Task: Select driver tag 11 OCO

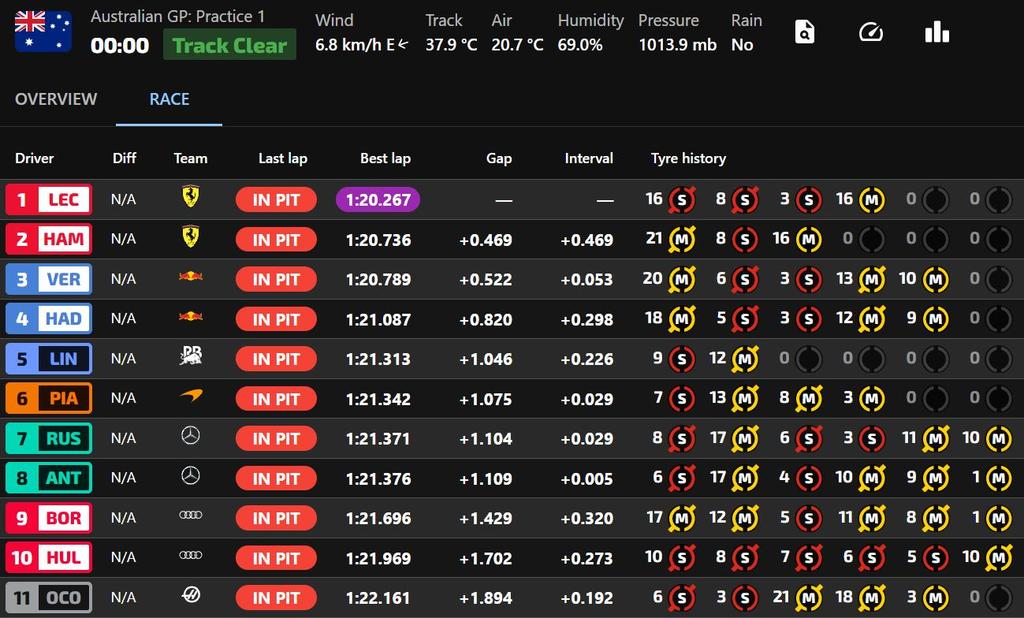Action: 49,598
